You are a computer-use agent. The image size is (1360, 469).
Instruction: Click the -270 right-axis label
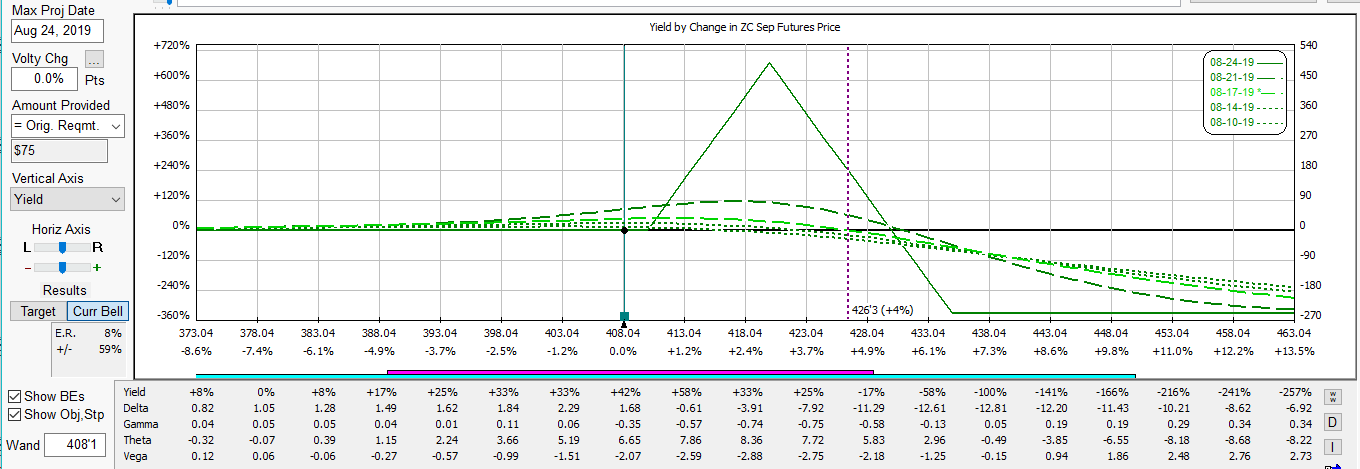click(x=1311, y=316)
